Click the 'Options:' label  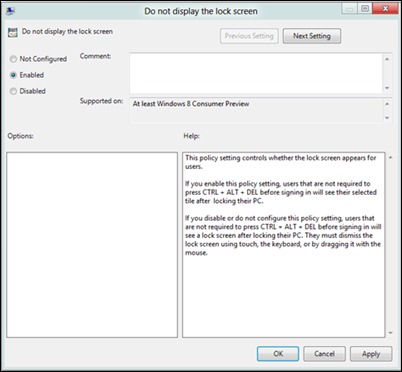[20, 136]
